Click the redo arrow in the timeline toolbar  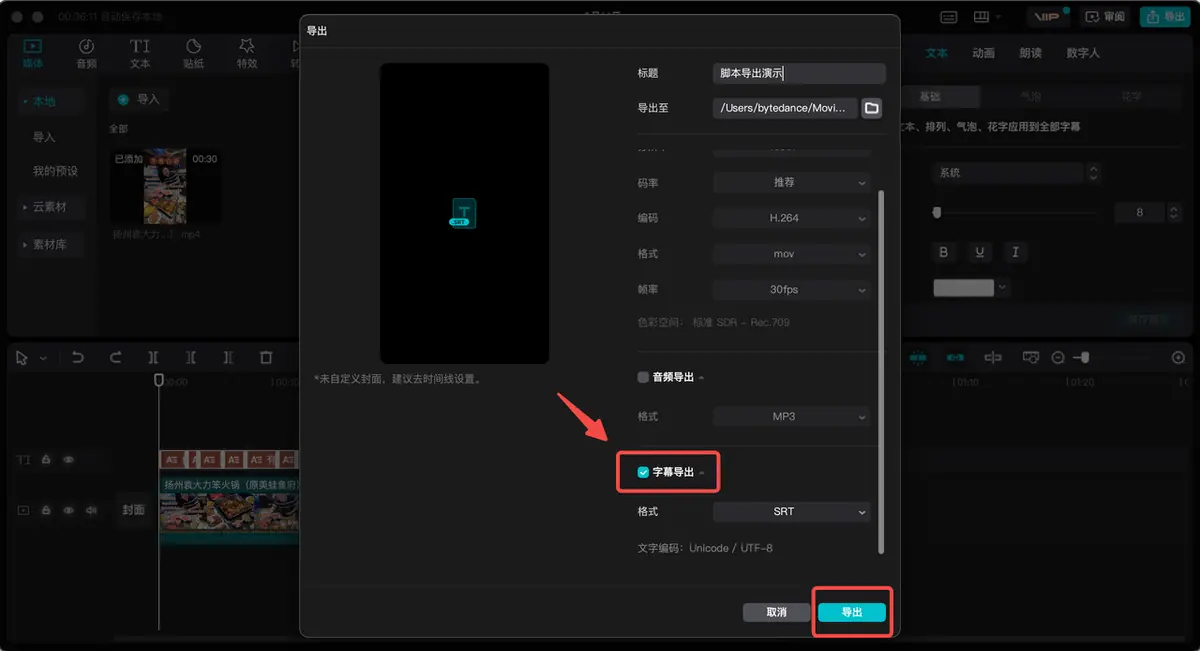(115, 357)
